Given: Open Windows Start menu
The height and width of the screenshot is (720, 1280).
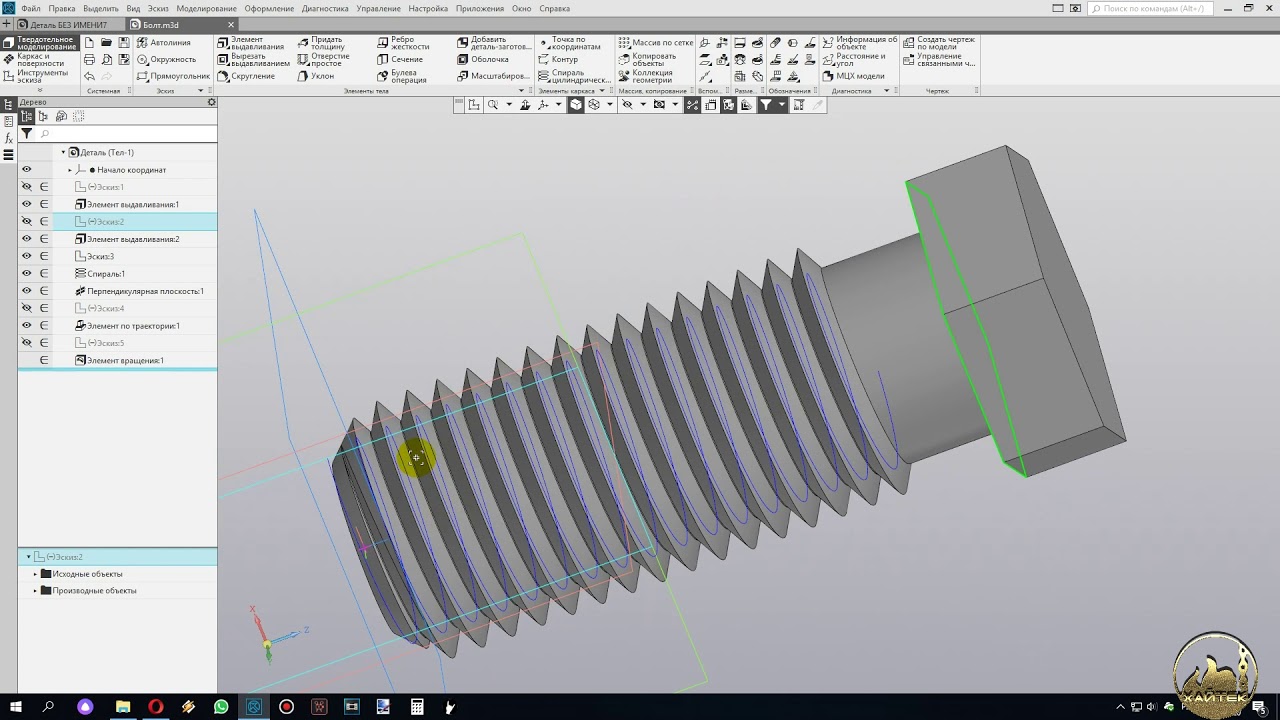Looking at the screenshot, I should (16, 707).
